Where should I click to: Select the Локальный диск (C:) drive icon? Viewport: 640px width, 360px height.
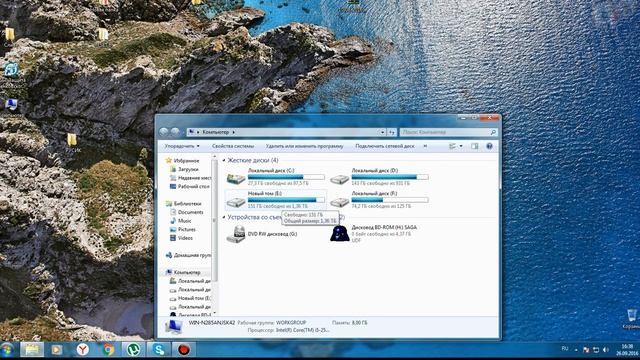236,178
